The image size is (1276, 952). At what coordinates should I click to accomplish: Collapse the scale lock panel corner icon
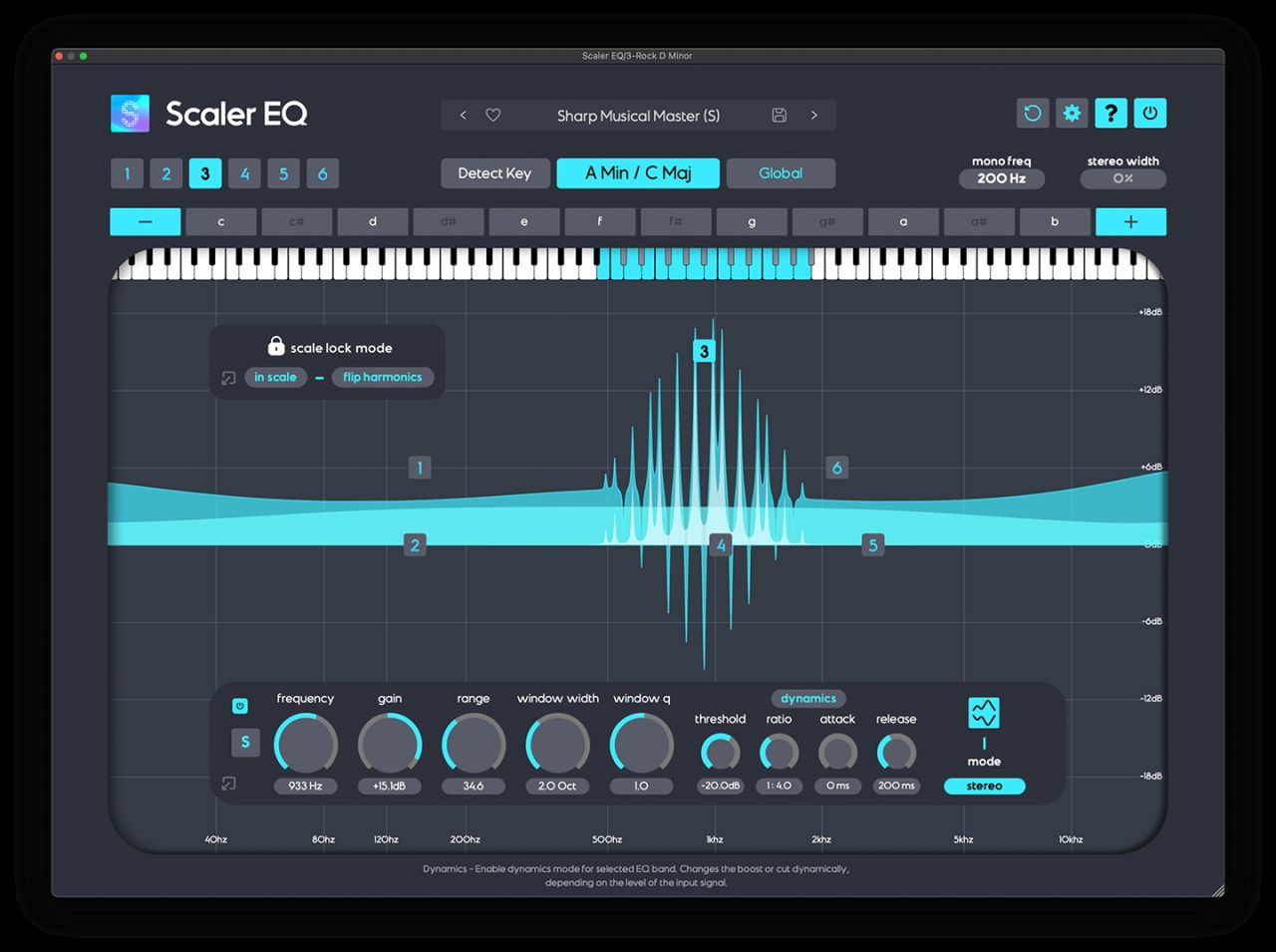(228, 378)
